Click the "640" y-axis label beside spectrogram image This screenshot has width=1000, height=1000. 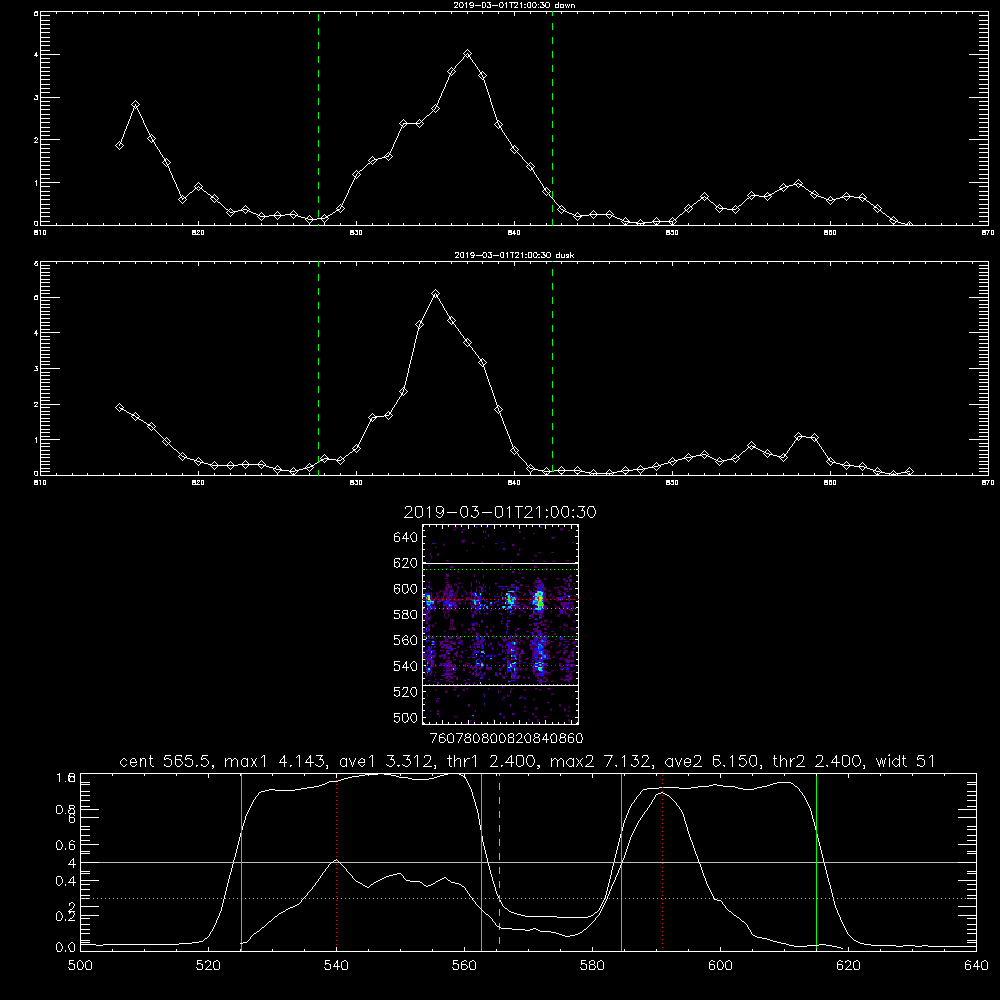coord(406,537)
